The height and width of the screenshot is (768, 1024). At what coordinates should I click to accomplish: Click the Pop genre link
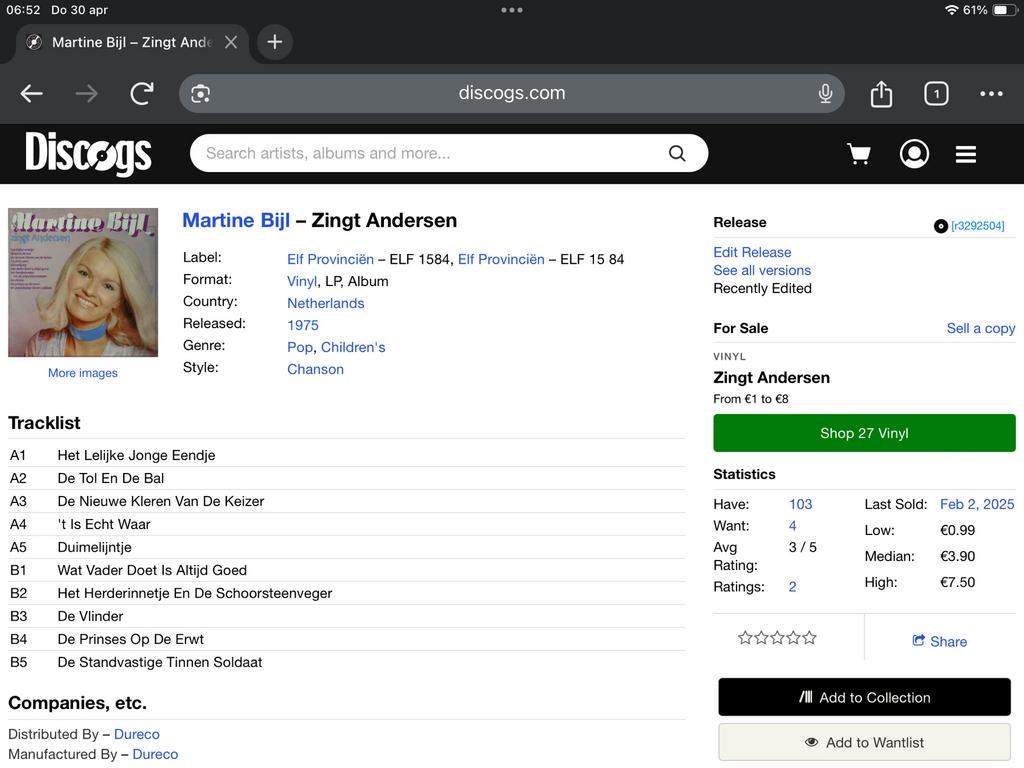(x=300, y=347)
